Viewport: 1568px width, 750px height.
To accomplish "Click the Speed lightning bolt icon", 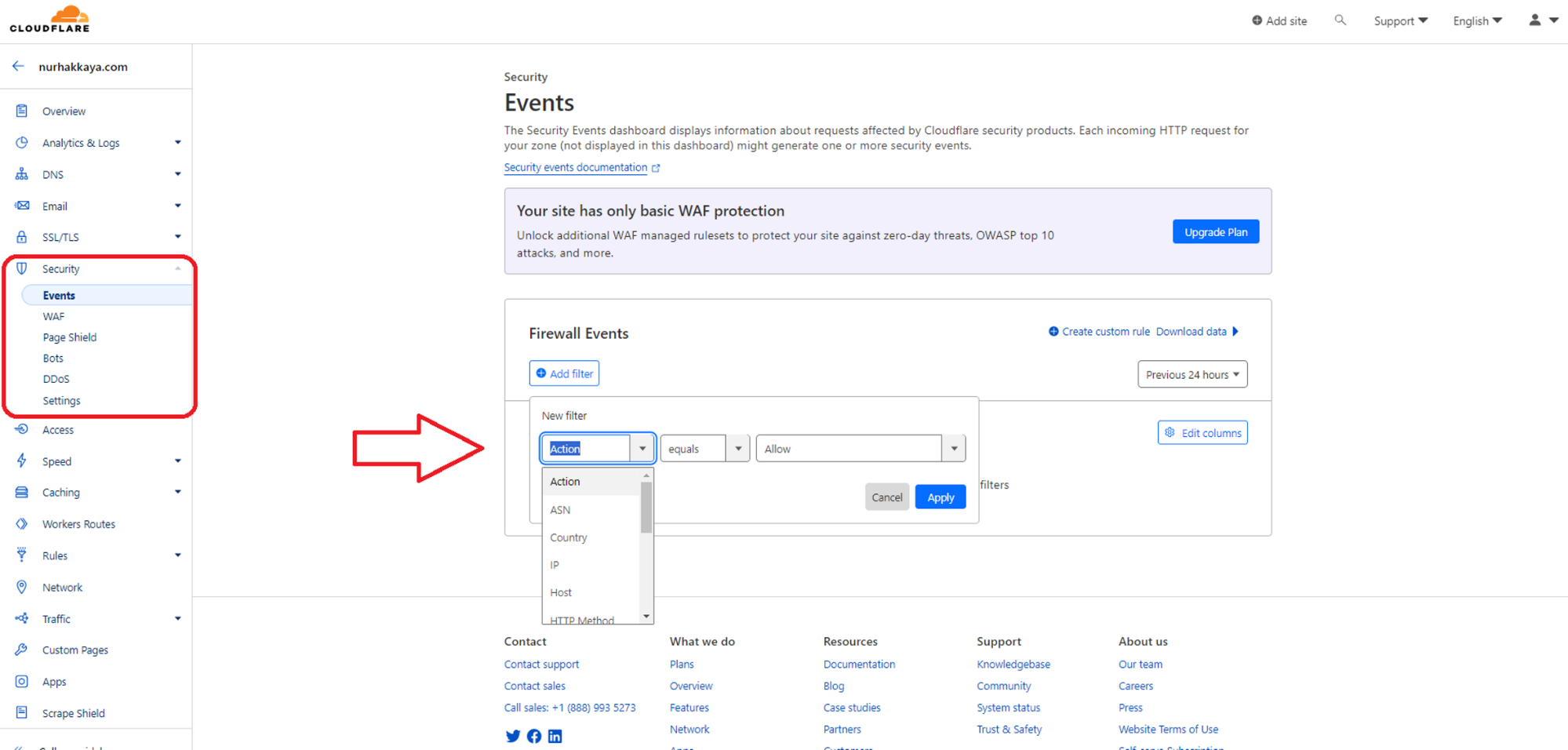I will 22,461.
